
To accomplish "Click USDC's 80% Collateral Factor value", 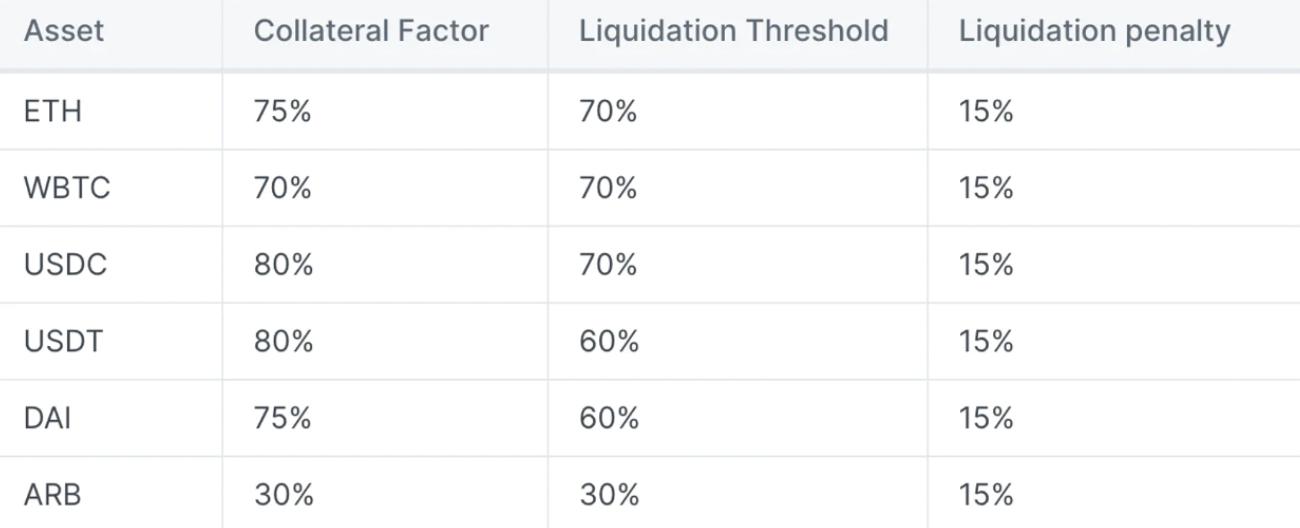I will click(283, 265).
